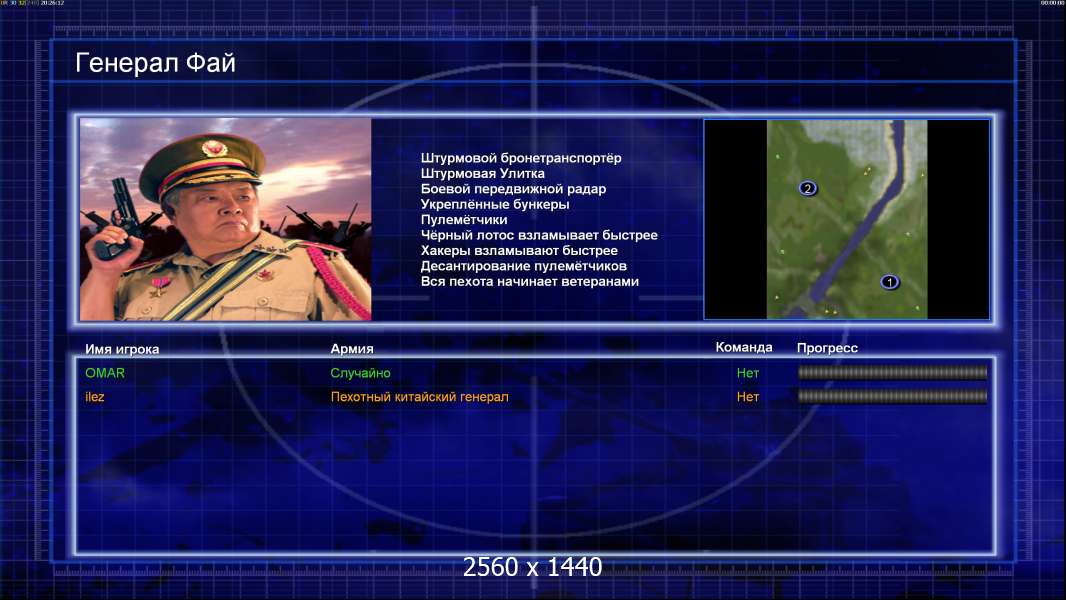Click the 'Имя игрока' column header
This screenshot has width=1066, height=600.
coord(122,349)
